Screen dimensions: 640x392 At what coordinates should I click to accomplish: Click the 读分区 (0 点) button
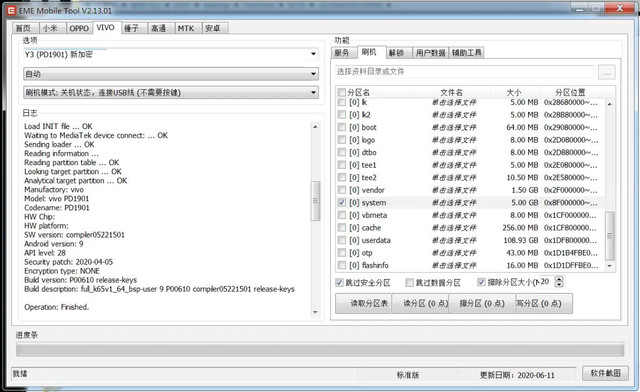pos(420,304)
